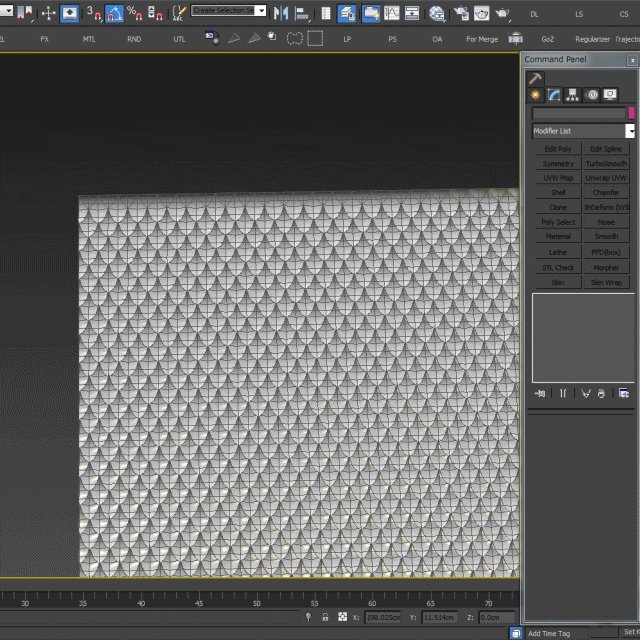Click the Use Pivot Point Center icon
This screenshot has height=640, width=640.
(26, 13)
